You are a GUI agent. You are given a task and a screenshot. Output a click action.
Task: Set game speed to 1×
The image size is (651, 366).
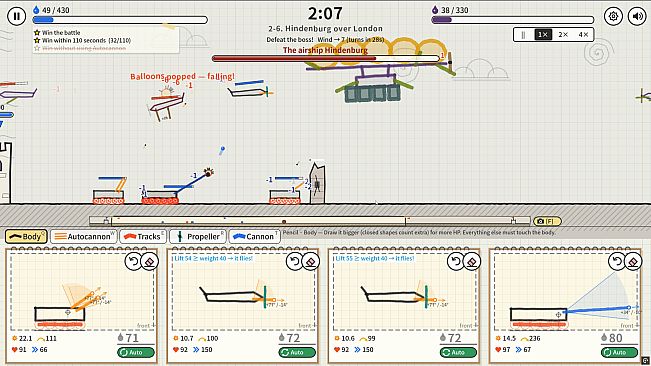pos(543,34)
